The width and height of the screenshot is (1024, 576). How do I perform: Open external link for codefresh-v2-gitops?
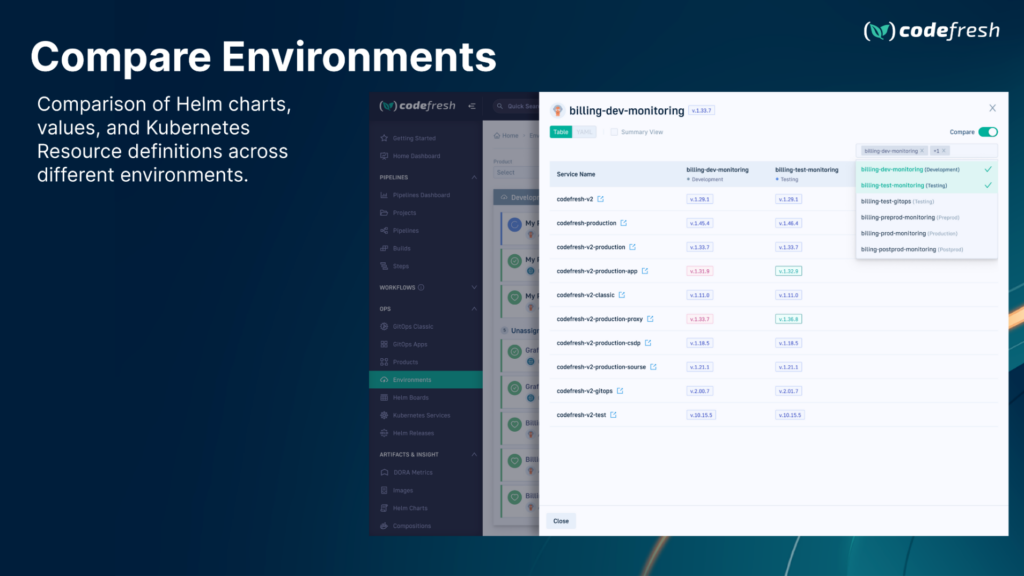[620, 391]
